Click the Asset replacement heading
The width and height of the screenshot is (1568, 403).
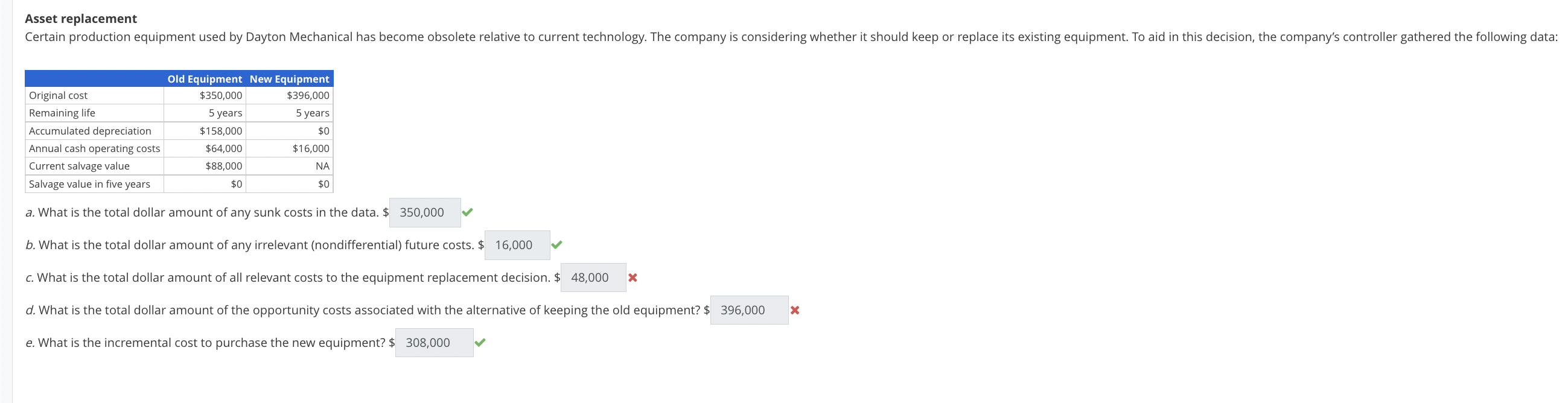tap(81, 19)
